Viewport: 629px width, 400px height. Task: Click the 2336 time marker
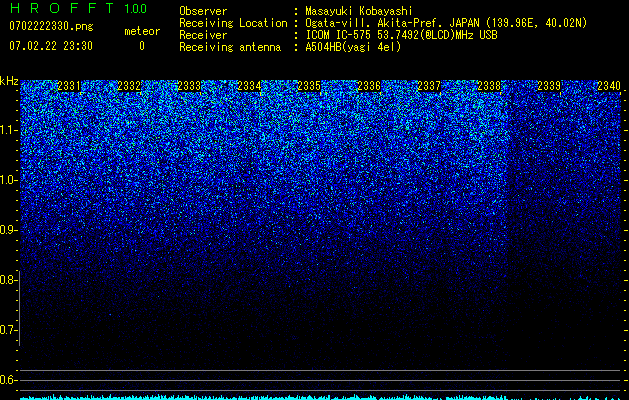coord(369,86)
